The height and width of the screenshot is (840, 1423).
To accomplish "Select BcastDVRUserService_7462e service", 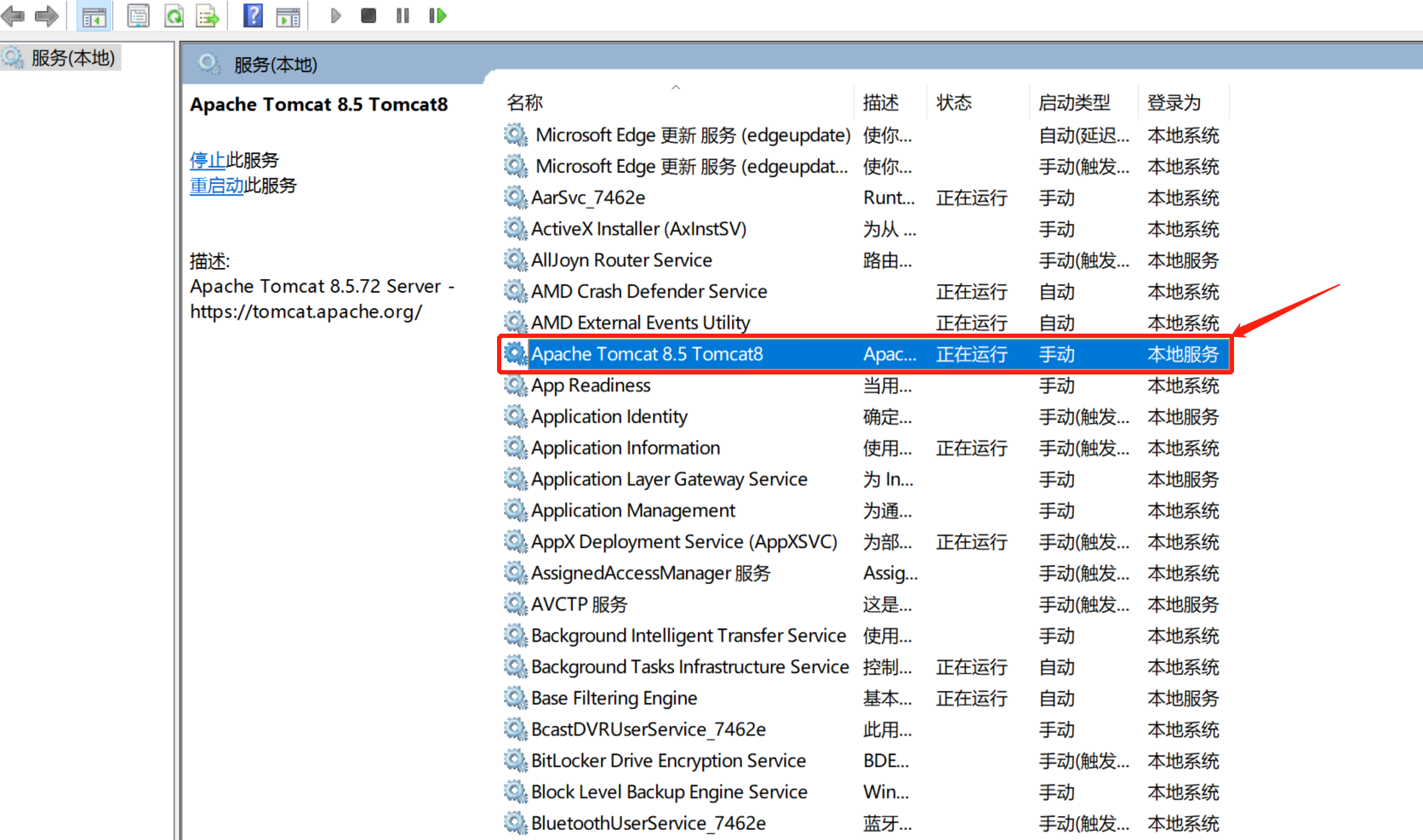I will point(649,729).
